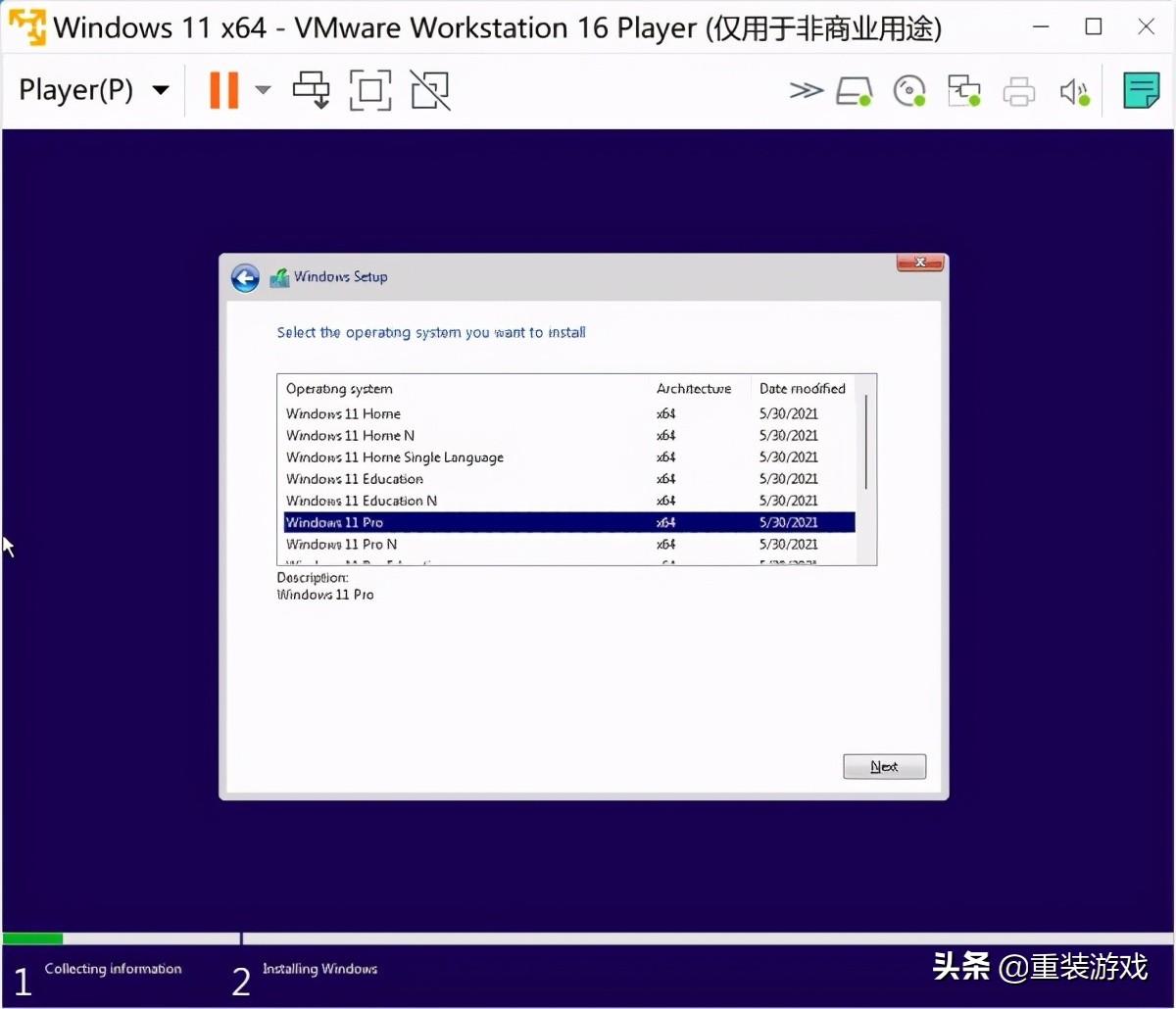
Task: Select Windows 11 Home Single Language
Action: pos(569,457)
